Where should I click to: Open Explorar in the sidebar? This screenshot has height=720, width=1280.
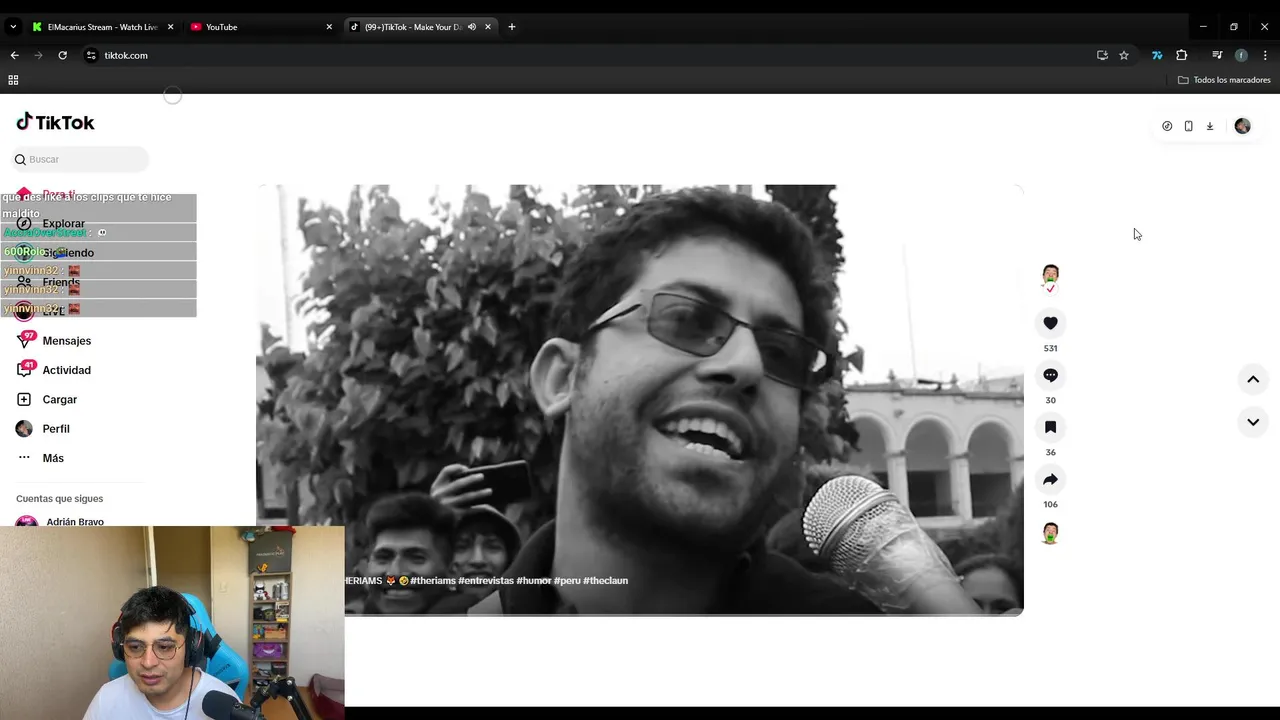pos(63,224)
